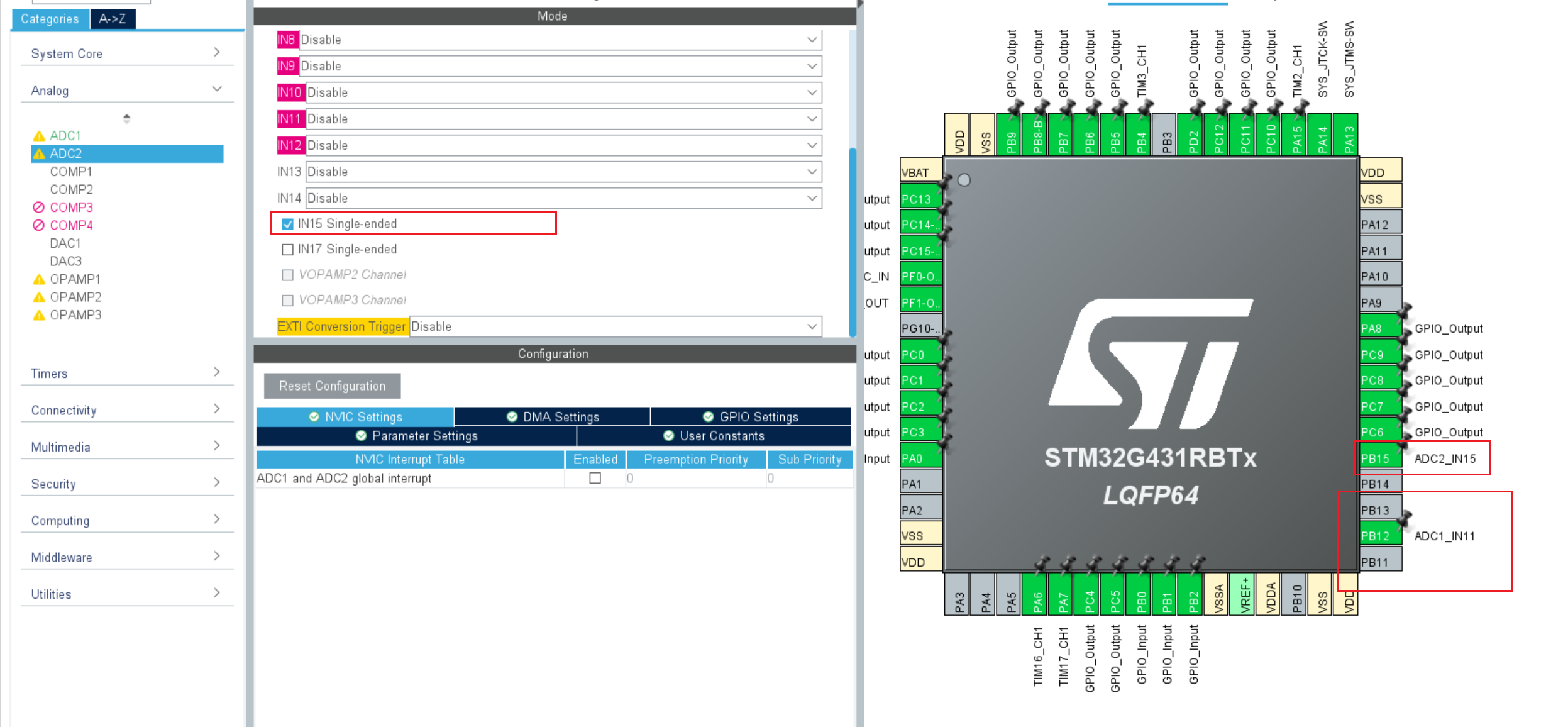Screen dimensions: 1568x727
Task: Toggle VOPAMP3 Channel checkbox
Action: click(287, 301)
